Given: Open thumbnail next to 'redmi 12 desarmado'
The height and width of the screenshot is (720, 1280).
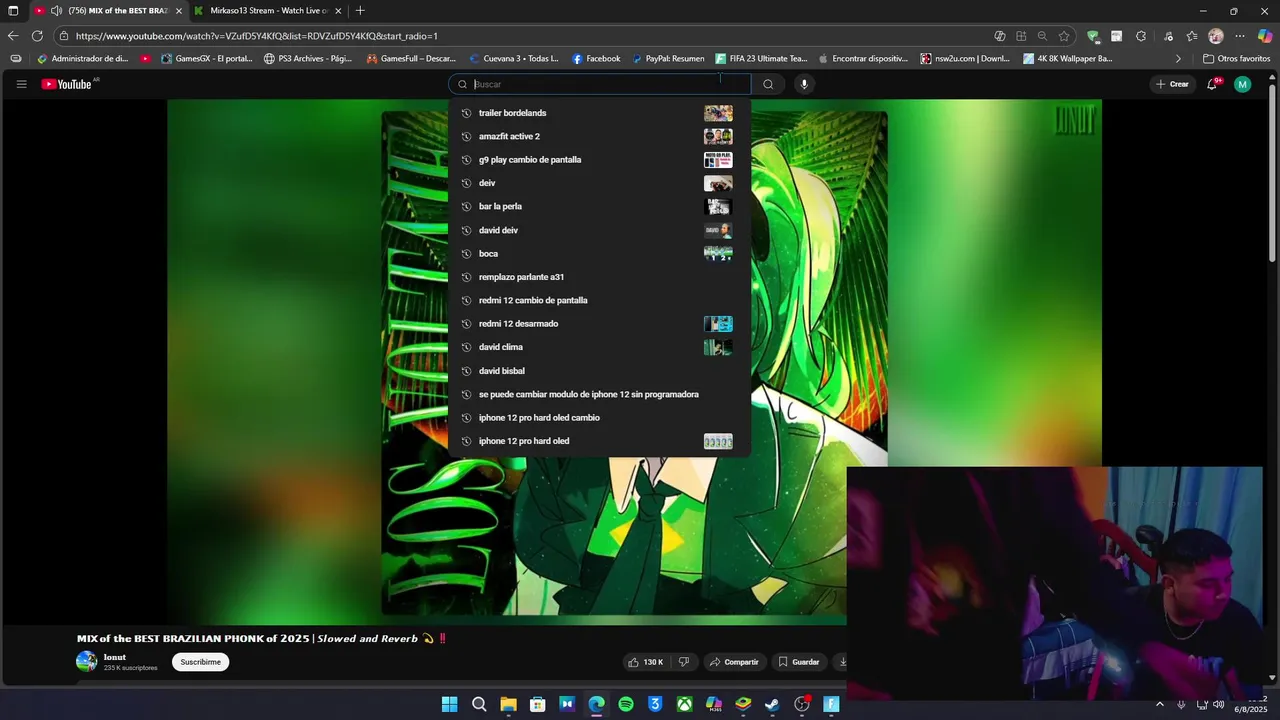Looking at the screenshot, I should coord(718,324).
